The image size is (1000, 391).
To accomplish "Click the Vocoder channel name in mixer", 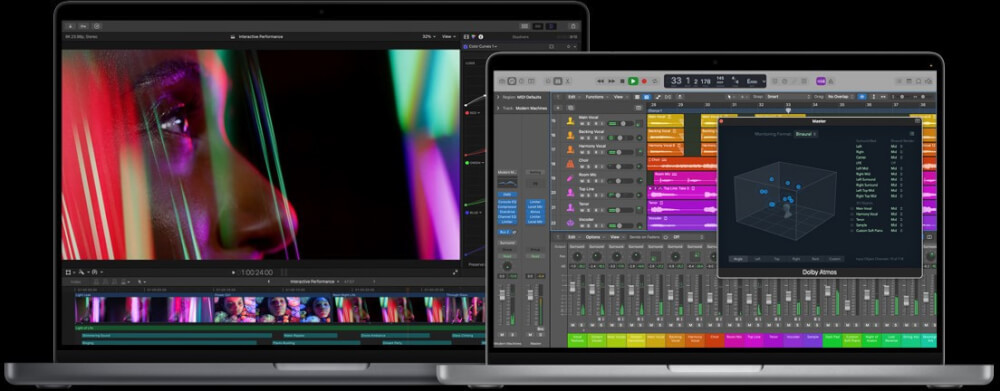I will click(793, 340).
